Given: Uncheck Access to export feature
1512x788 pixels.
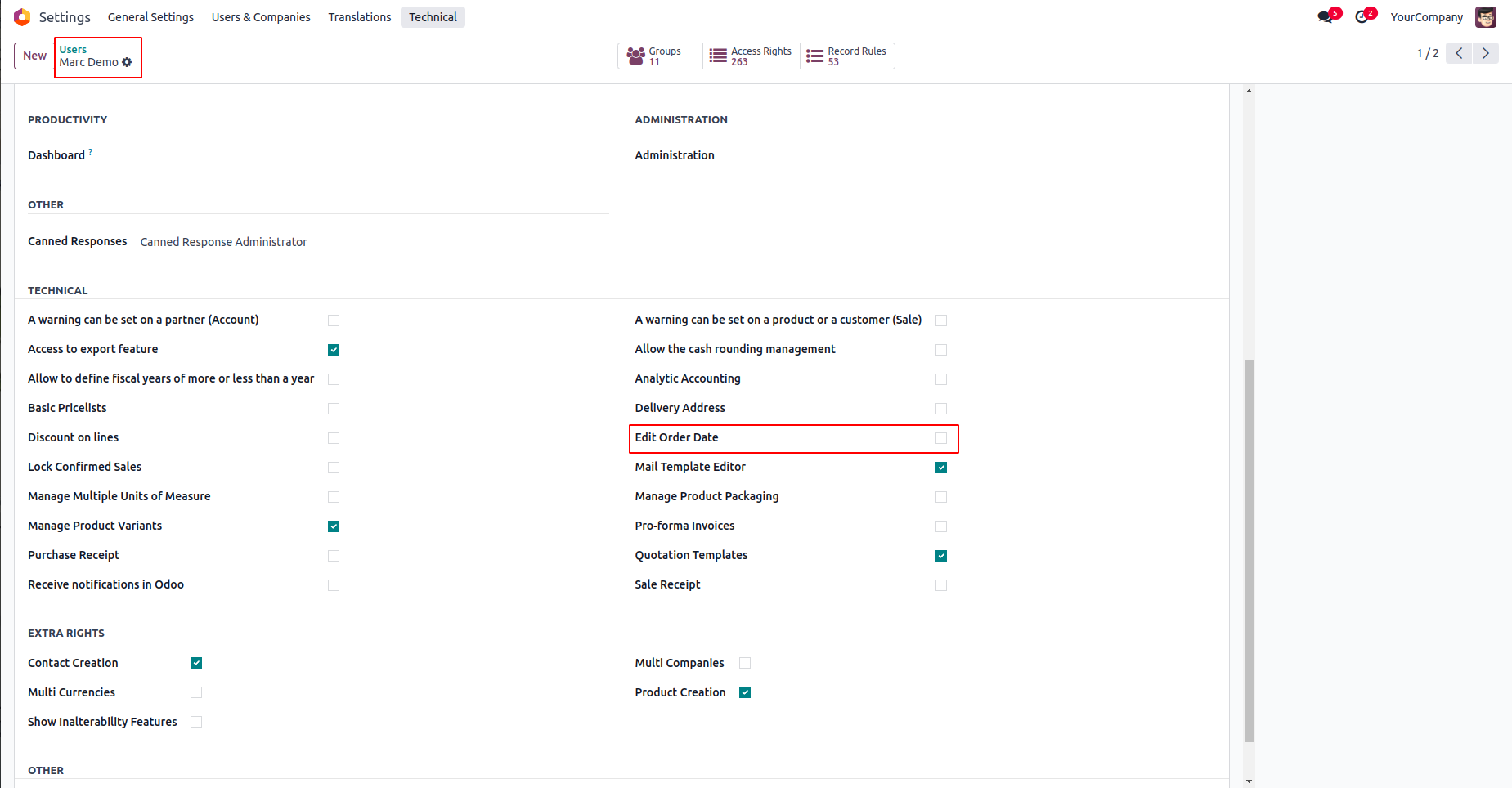Looking at the screenshot, I should pyautogui.click(x=334, y=350).
